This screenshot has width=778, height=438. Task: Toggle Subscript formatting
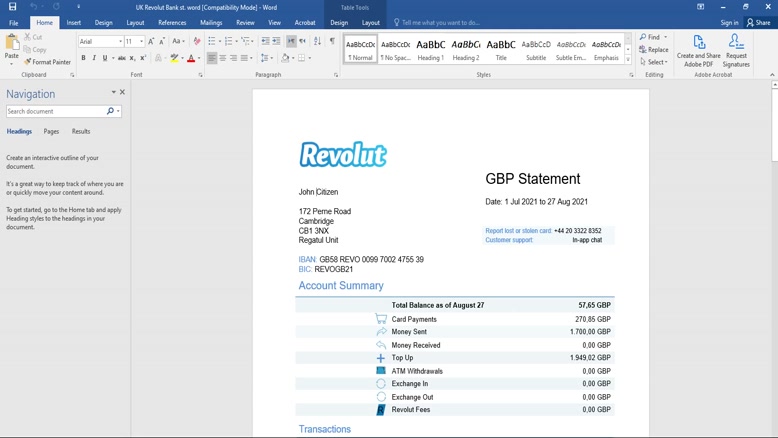pos(132,58)
